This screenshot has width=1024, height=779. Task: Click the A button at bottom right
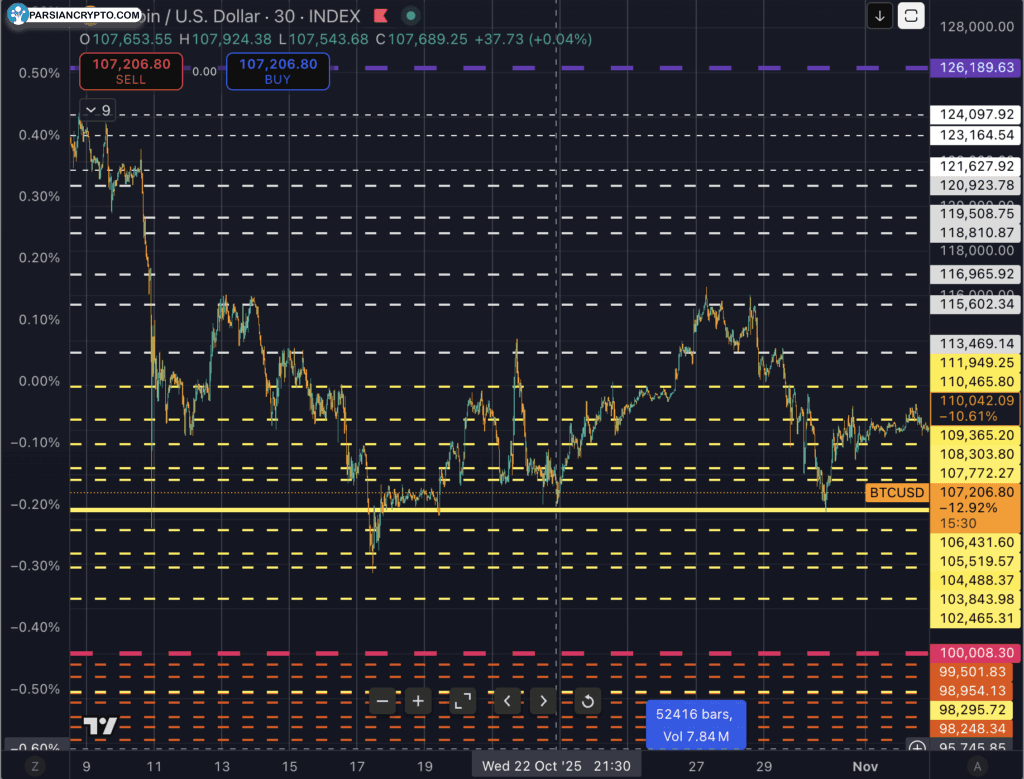tap(977, 767)
